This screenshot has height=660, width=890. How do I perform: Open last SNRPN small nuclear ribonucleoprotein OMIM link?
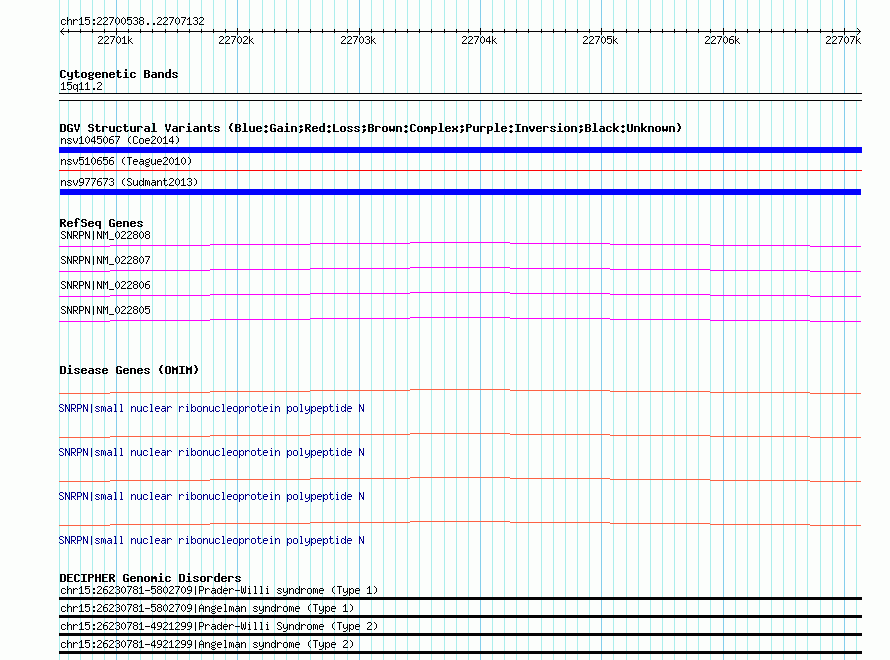coord(212,540)
